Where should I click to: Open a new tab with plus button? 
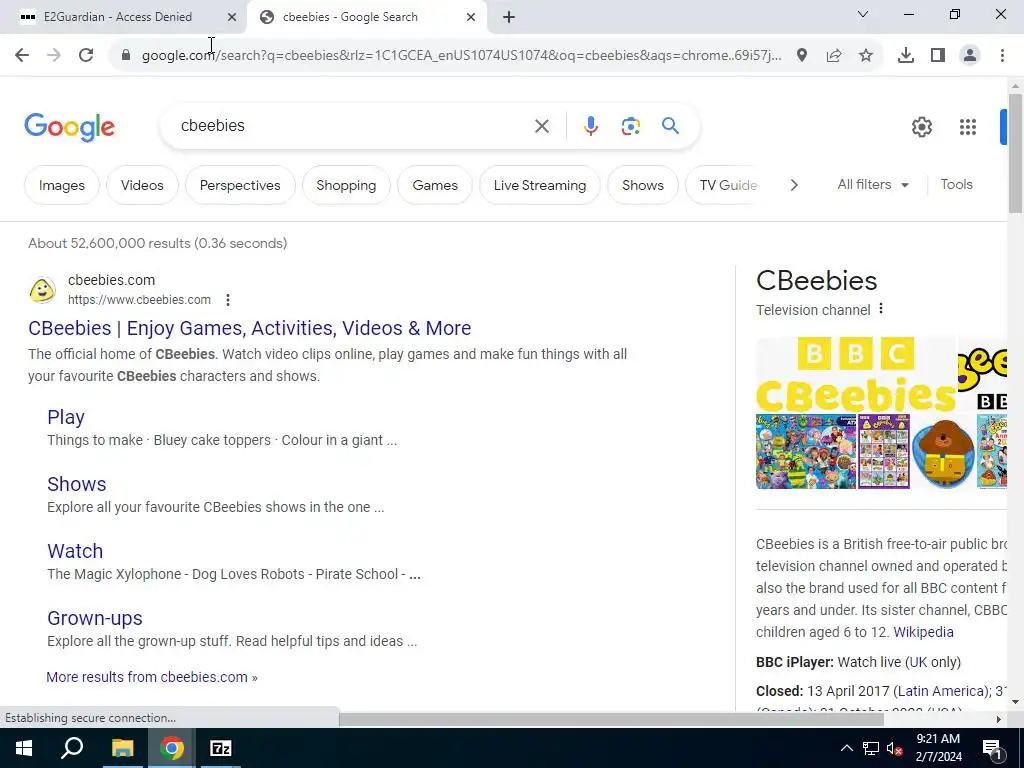[x=509, y=17]
